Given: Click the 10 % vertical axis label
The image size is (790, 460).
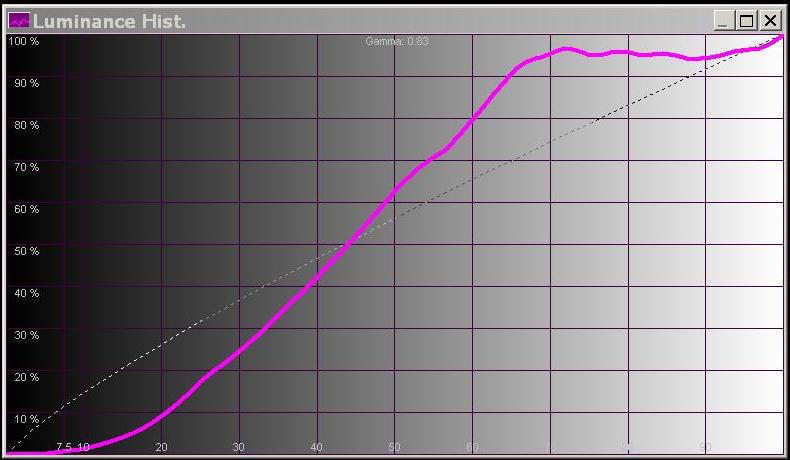Looking at the screenshot, I should click(x=26, y=419).
